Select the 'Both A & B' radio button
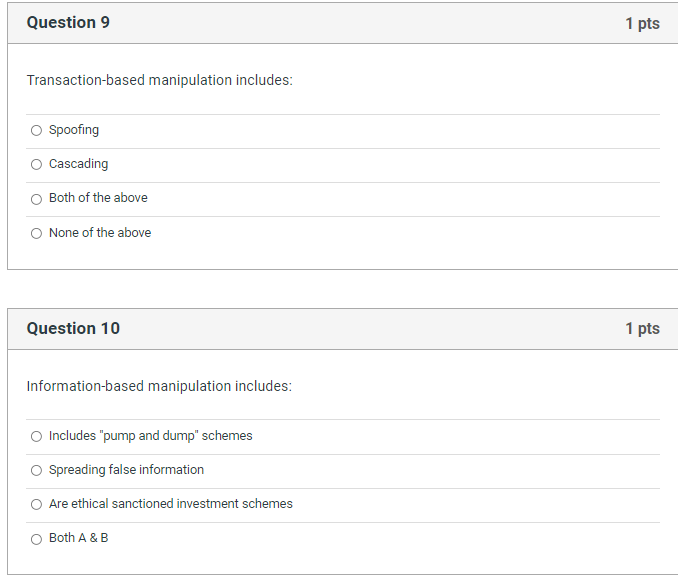Image resolution: width=678 pixels, height=577 pixels. pos(36,539)
